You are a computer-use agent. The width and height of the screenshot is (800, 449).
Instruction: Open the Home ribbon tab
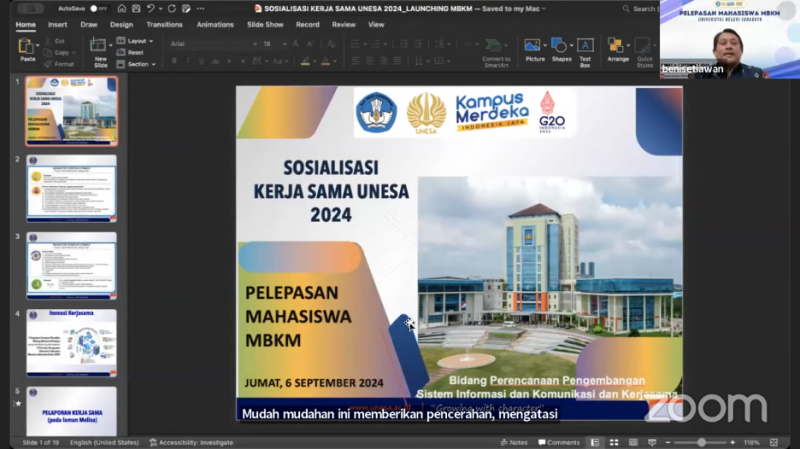pos(26,24)
